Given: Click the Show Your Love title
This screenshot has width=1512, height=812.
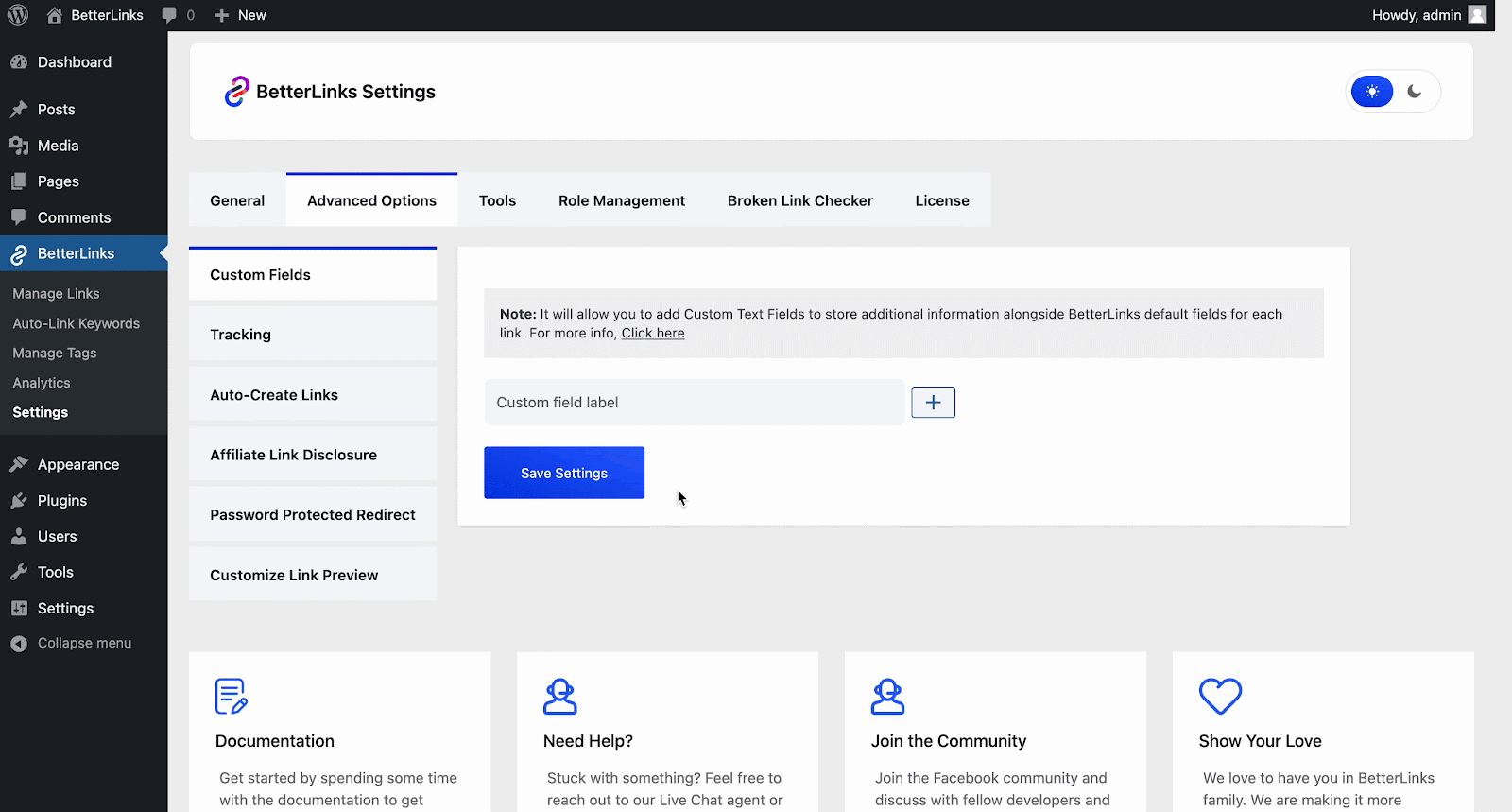Looking at the screenshot, I should point(1260,741).
